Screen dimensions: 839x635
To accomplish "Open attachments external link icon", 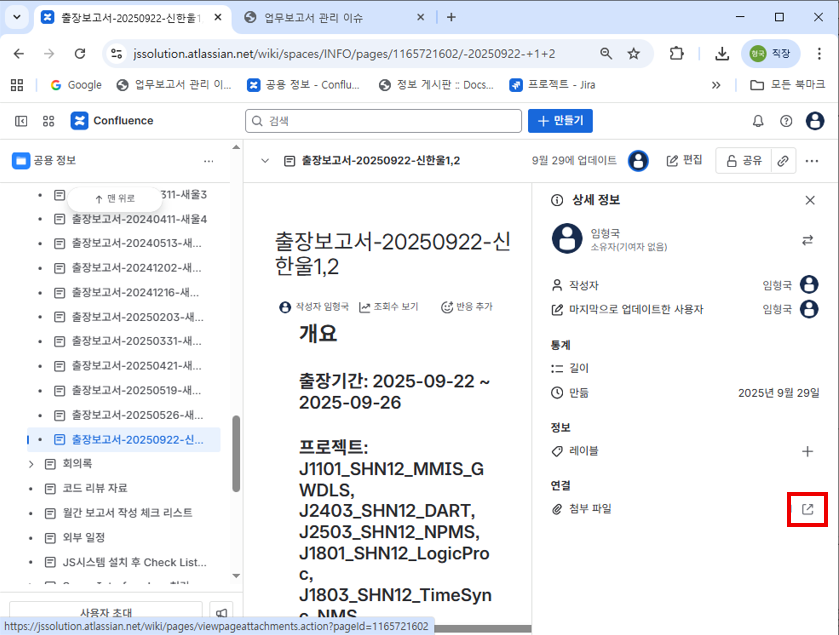I will pyautogui.click(x=807, y=509).
